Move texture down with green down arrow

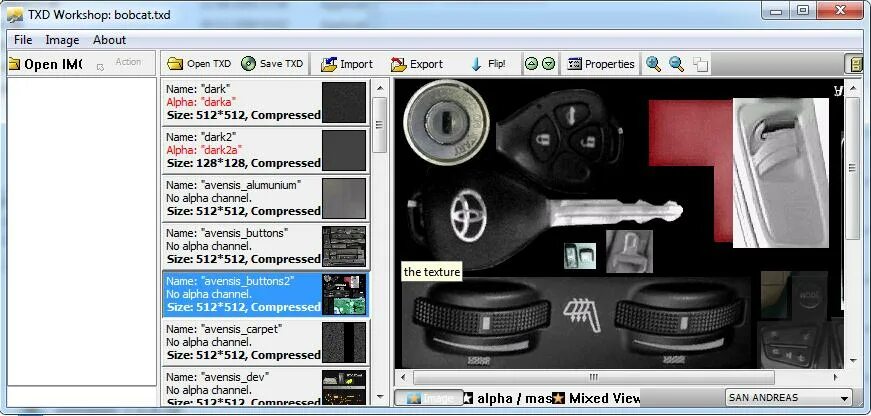[x=548, y=64]
